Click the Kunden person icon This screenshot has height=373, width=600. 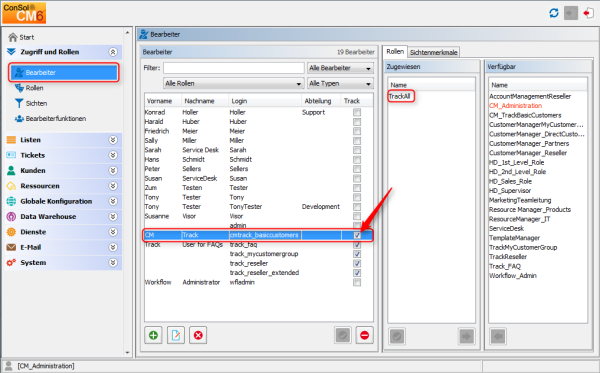tap(11, 170)
